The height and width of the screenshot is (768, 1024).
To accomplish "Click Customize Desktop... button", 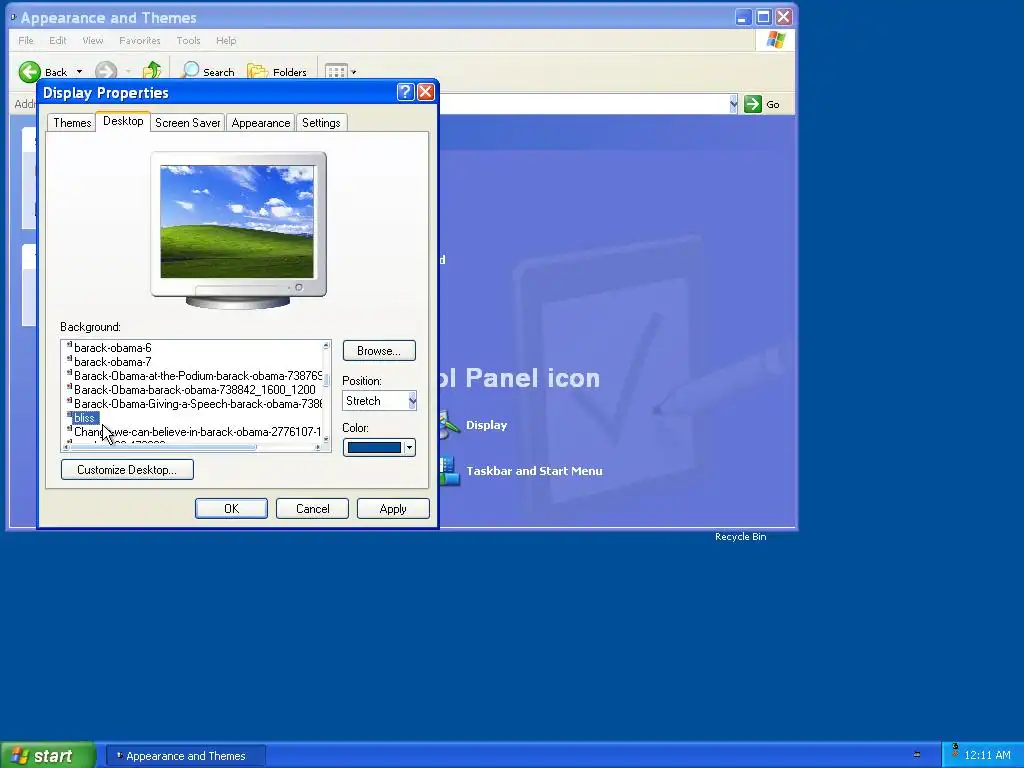I will 127,470.
